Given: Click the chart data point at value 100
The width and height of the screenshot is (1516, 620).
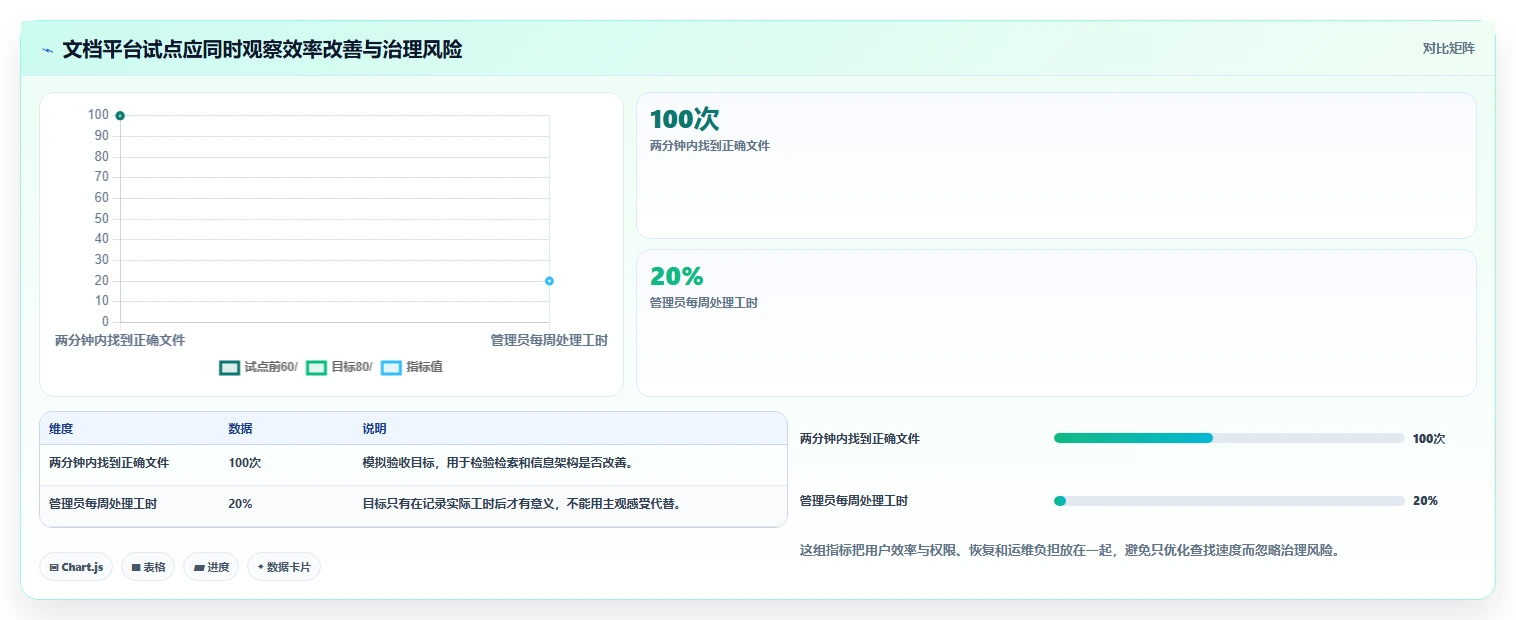Looking at the screenshot, I should tap(120, 116).
